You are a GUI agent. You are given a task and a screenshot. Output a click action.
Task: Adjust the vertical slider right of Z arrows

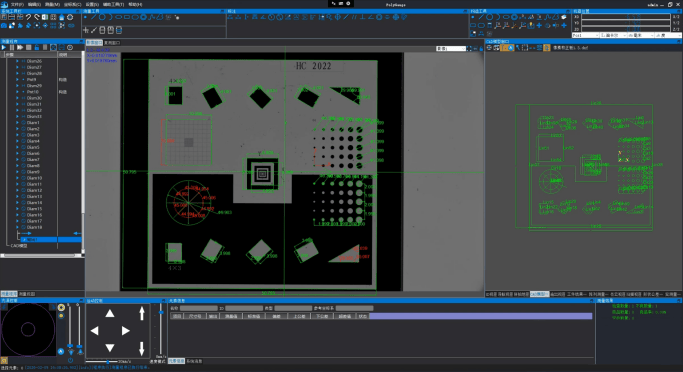[161, 330]
